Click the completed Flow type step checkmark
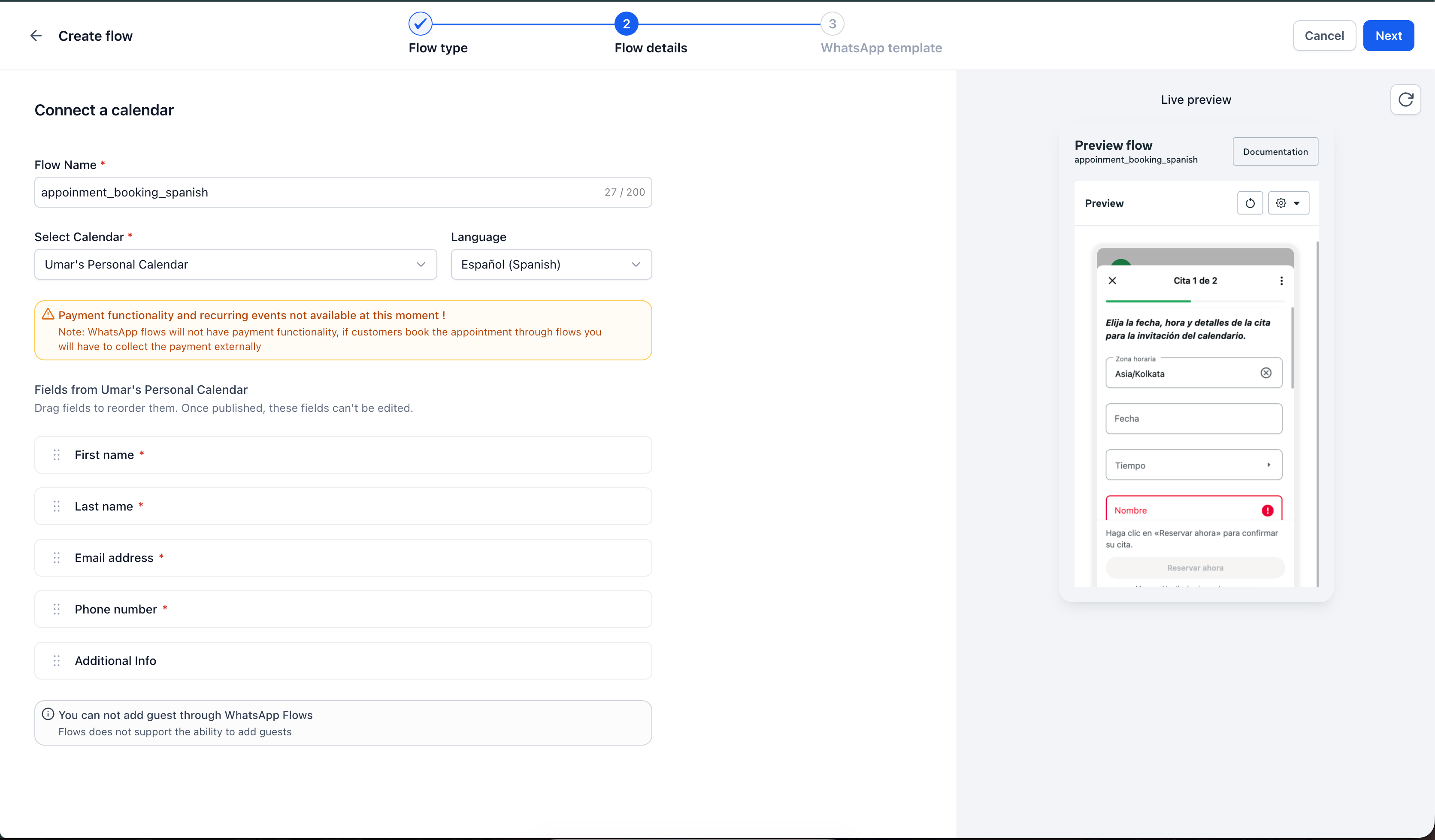 420,24
